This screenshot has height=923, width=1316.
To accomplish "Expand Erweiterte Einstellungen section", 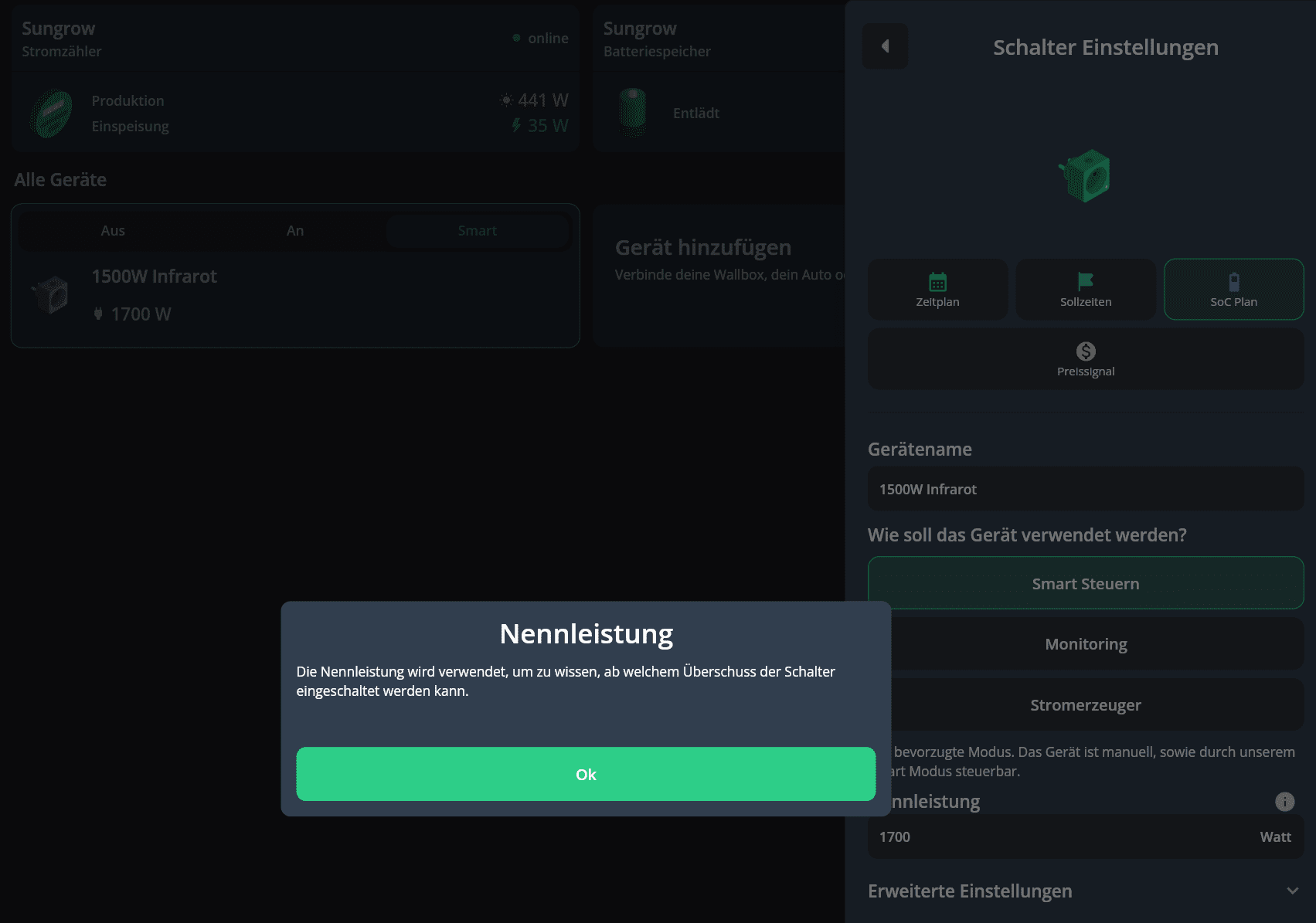I will pyautogui.click(x=970, y=891).
